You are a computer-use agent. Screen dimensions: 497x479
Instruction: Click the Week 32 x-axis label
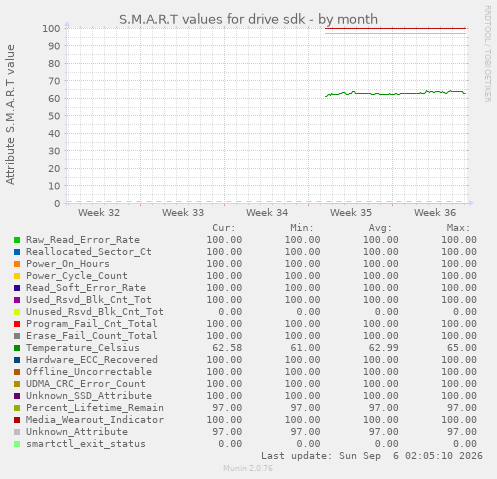point(99,213)
